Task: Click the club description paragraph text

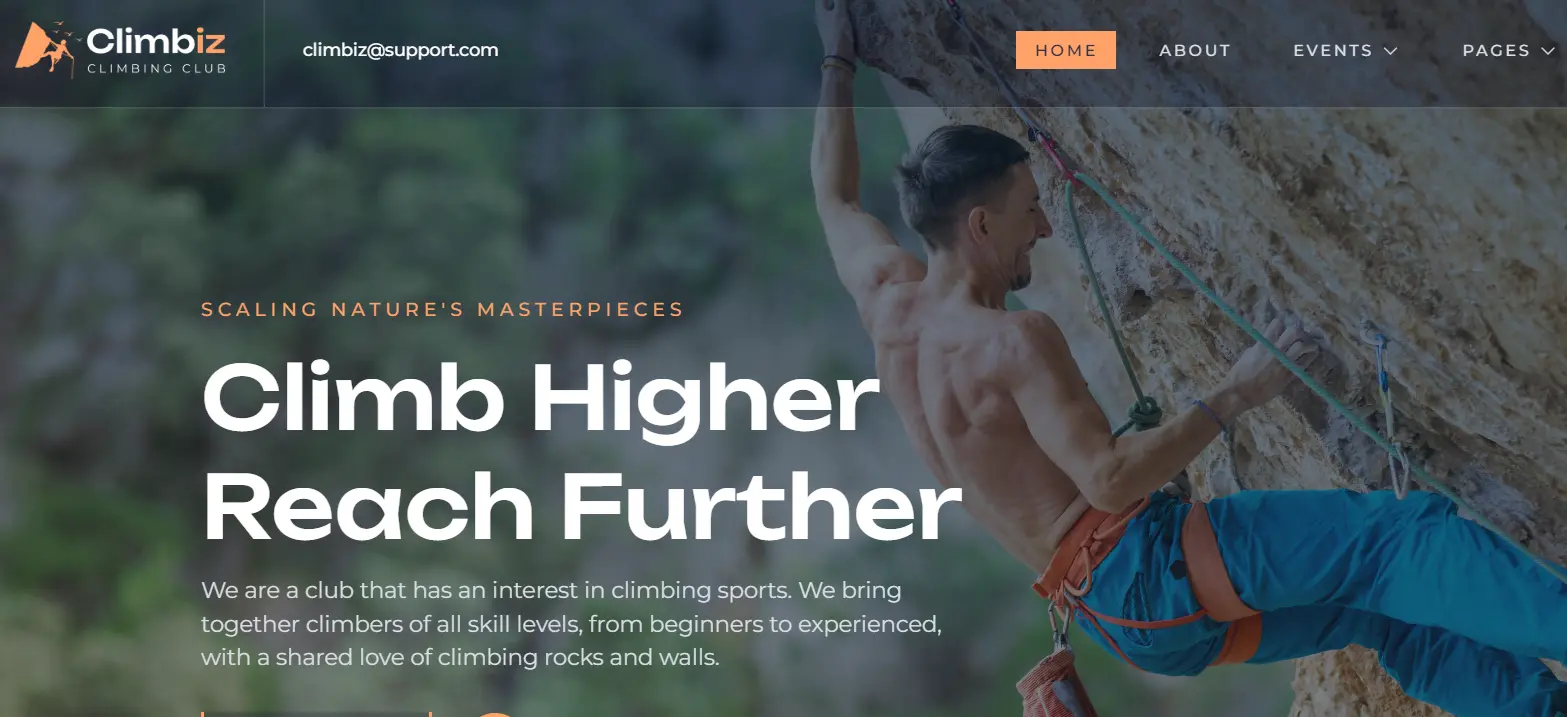Action: point(572,624)
